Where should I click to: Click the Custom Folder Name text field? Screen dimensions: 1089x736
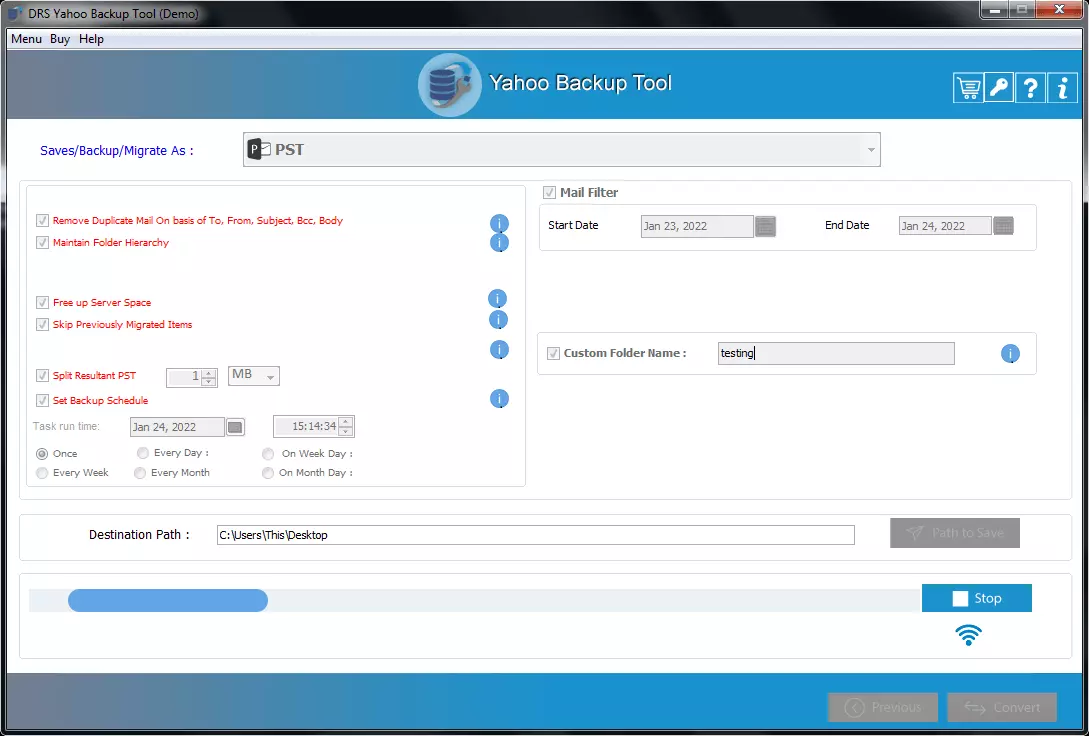coord(836,353)
